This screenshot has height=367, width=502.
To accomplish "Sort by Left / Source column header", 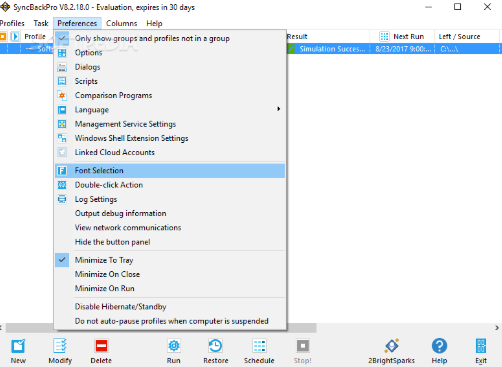I will [x=467, y=36].
